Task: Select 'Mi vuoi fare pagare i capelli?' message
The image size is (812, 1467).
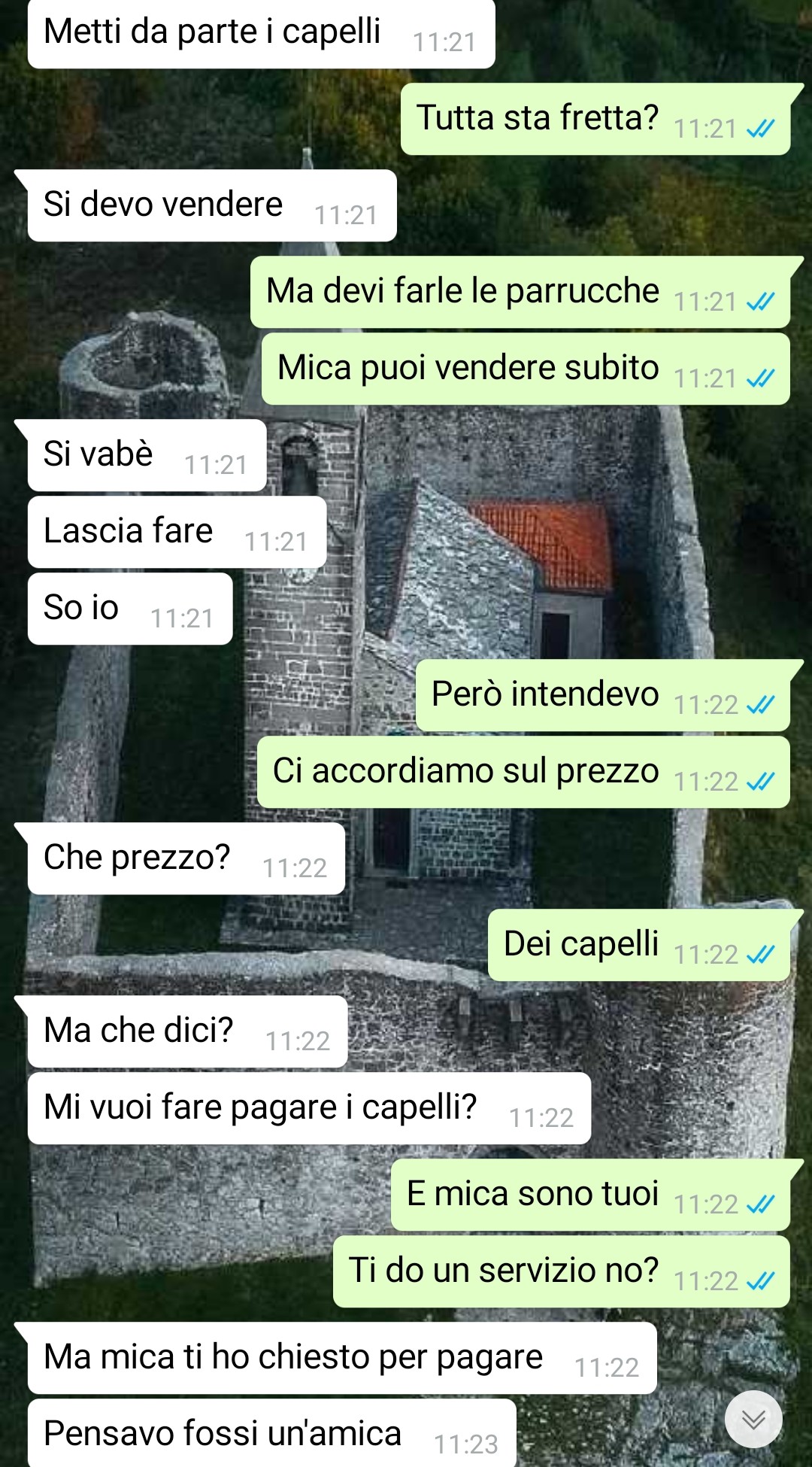Action: pyautogui.click(x=309, y=1108)
